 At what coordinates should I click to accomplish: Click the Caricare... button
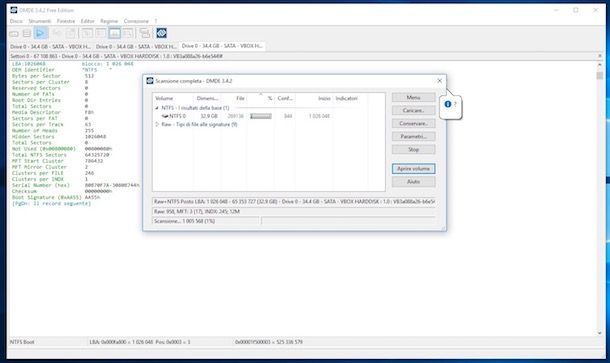click(x=414, y=110)
